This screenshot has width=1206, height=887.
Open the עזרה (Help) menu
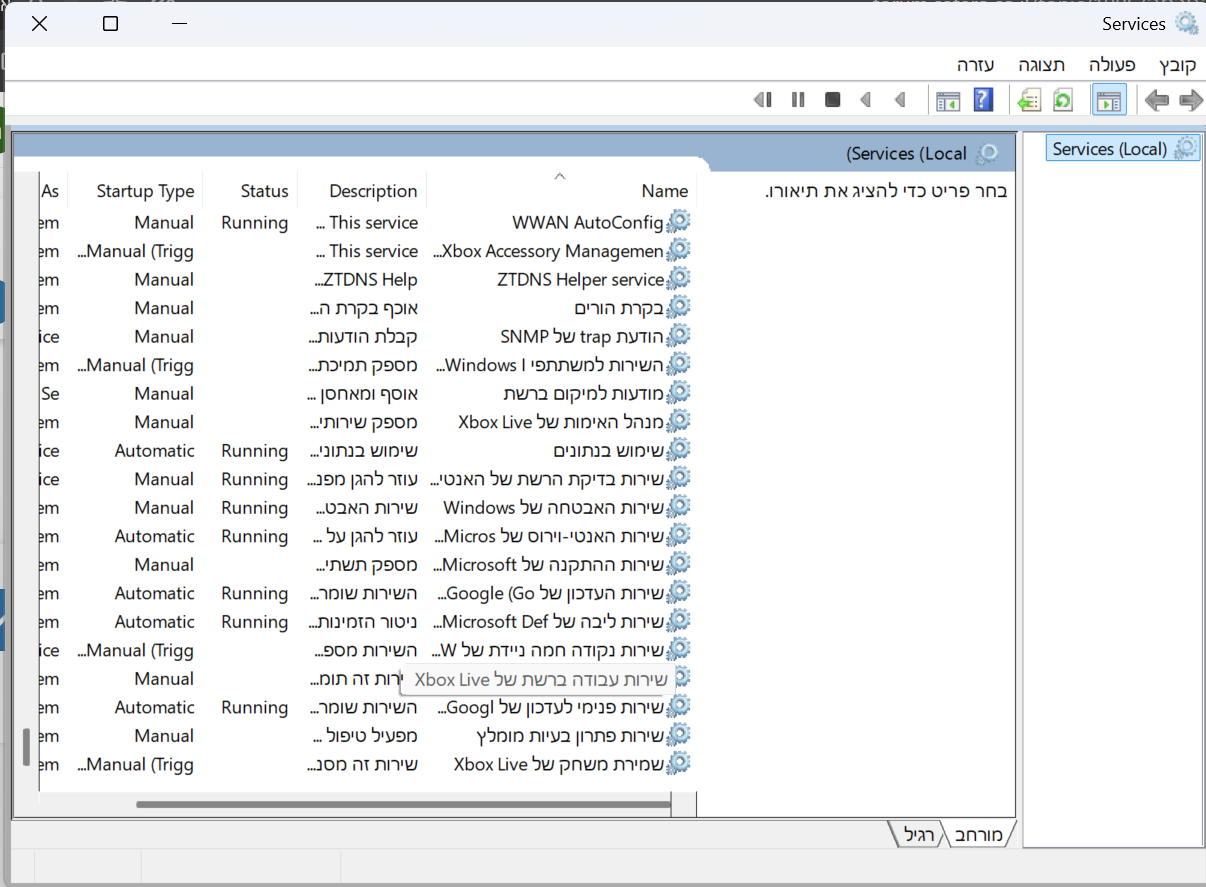tap(975, 65)
